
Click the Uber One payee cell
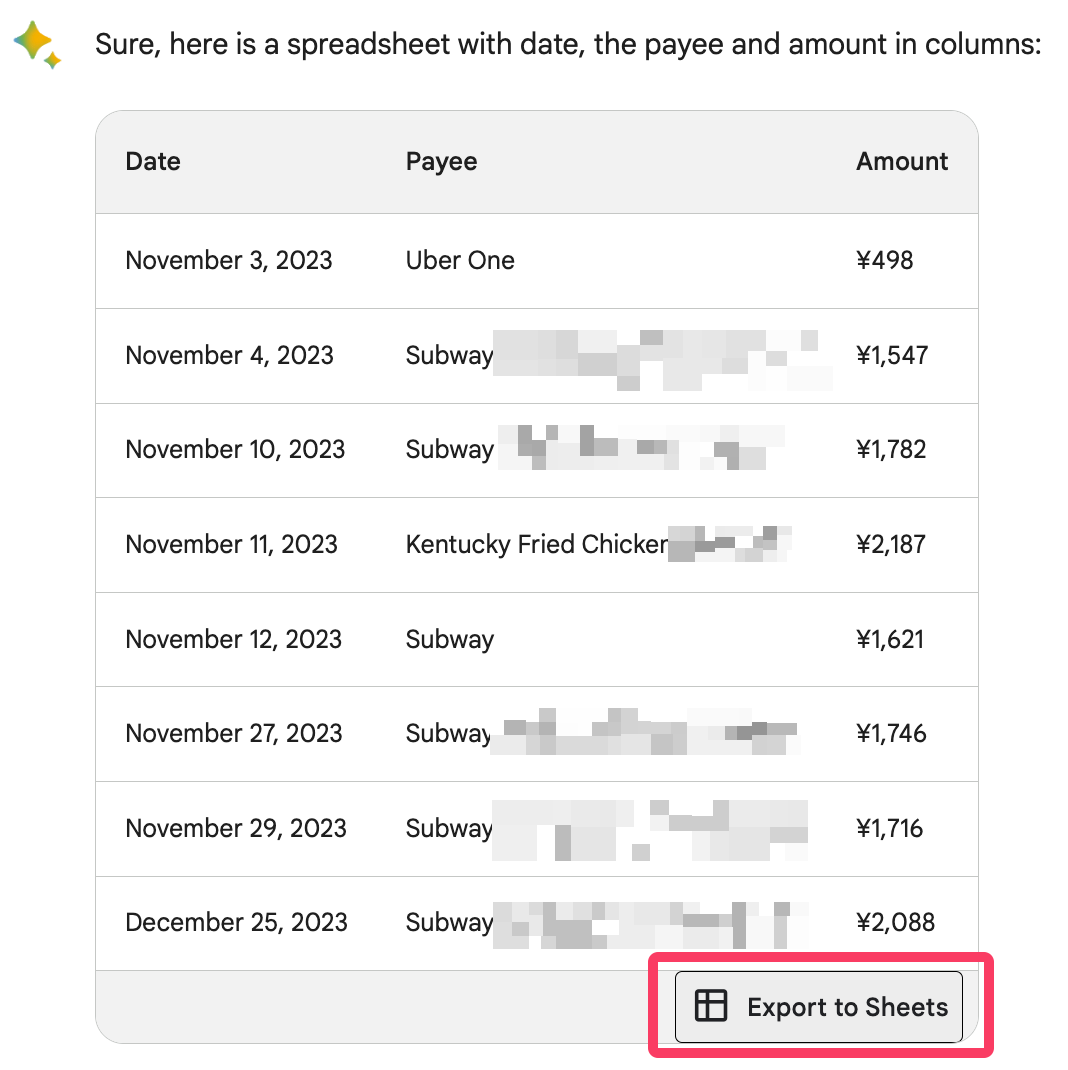460,261
